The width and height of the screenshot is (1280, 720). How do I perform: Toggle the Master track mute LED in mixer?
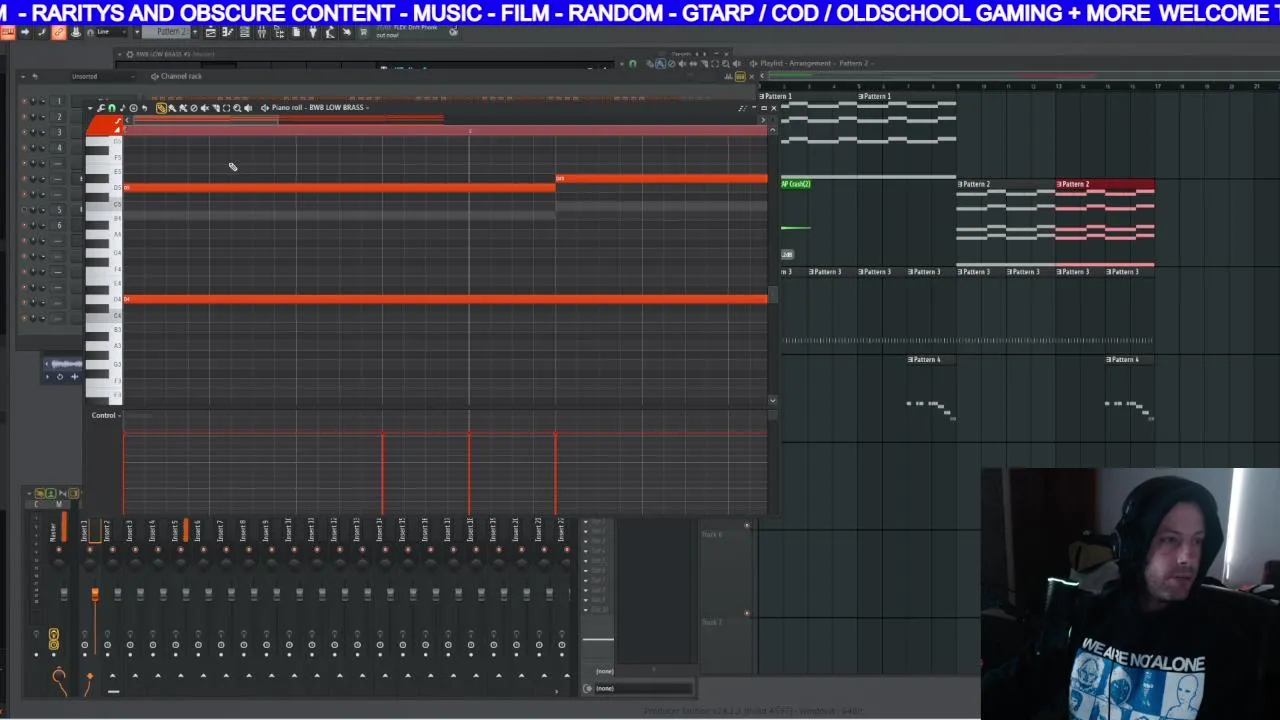59,549
